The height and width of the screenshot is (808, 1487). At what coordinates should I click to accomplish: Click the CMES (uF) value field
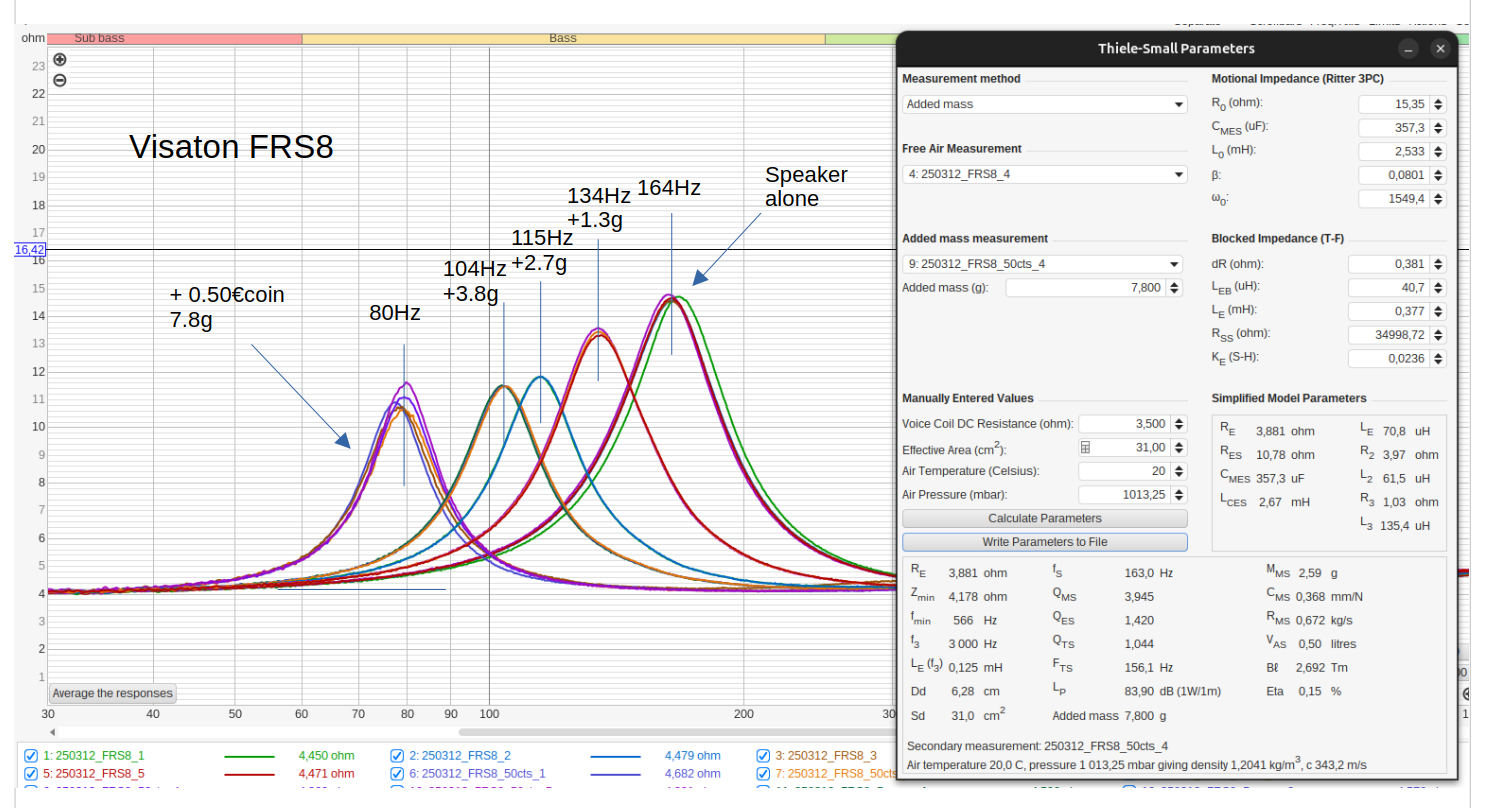[1393, 128]
